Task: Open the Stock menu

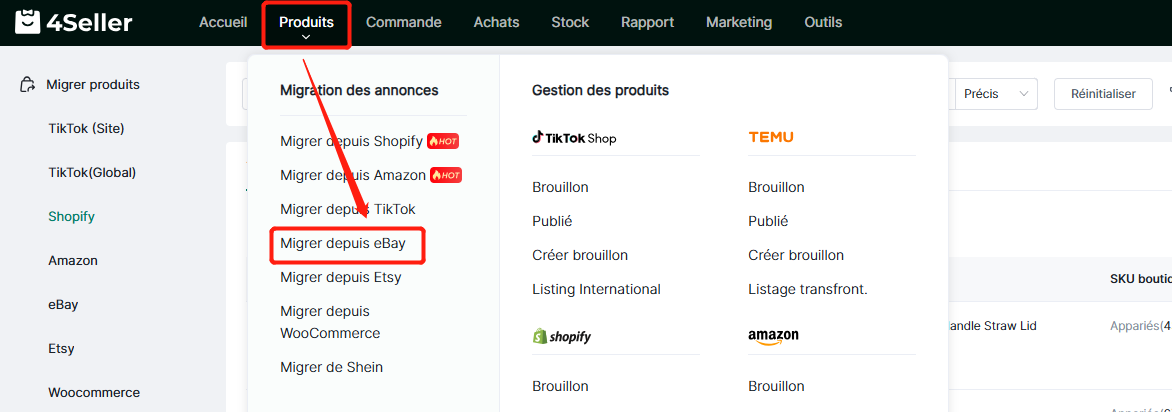Action: (570, 22)
